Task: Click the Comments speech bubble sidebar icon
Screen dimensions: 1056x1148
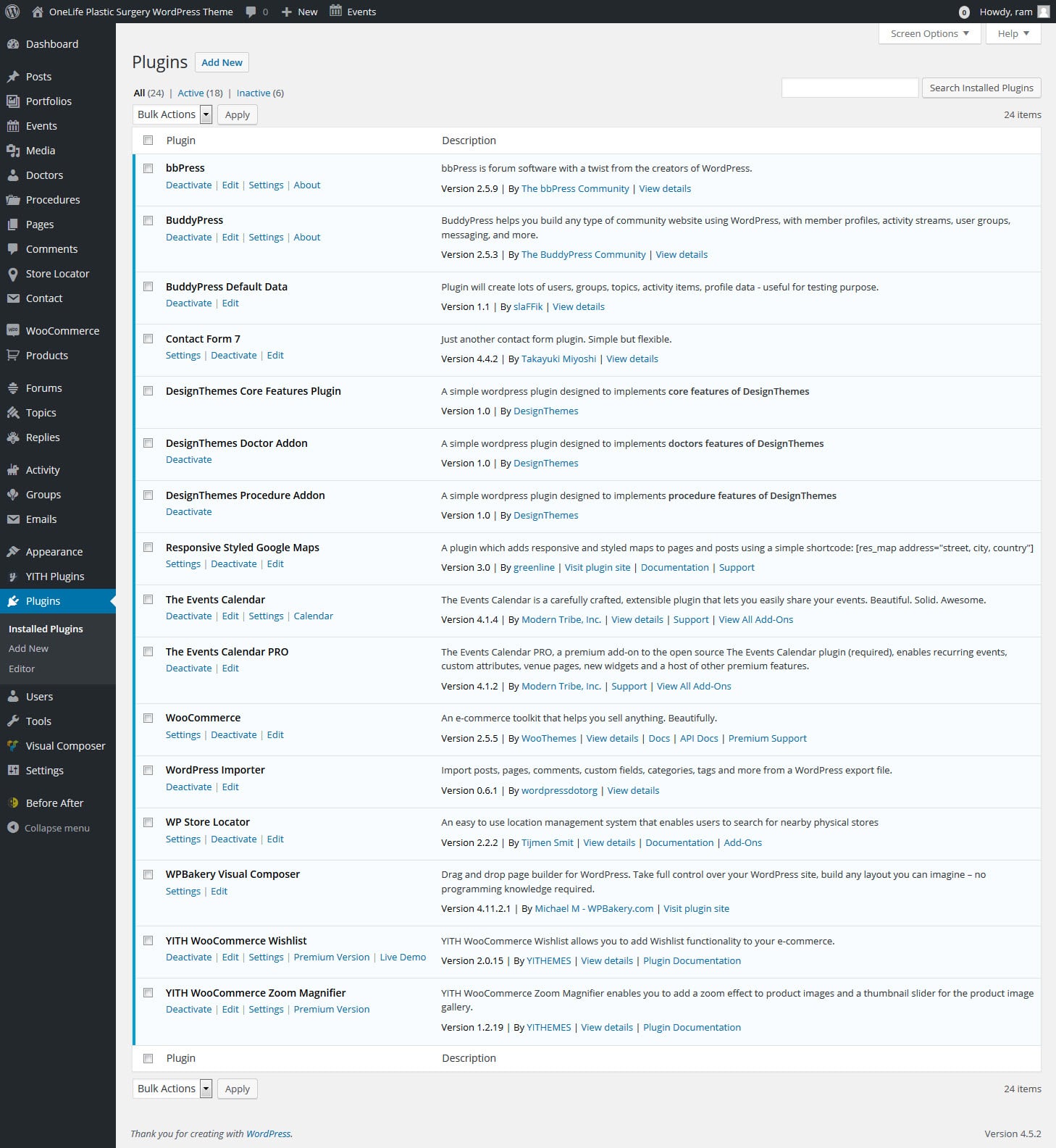Action: (13, 249)
